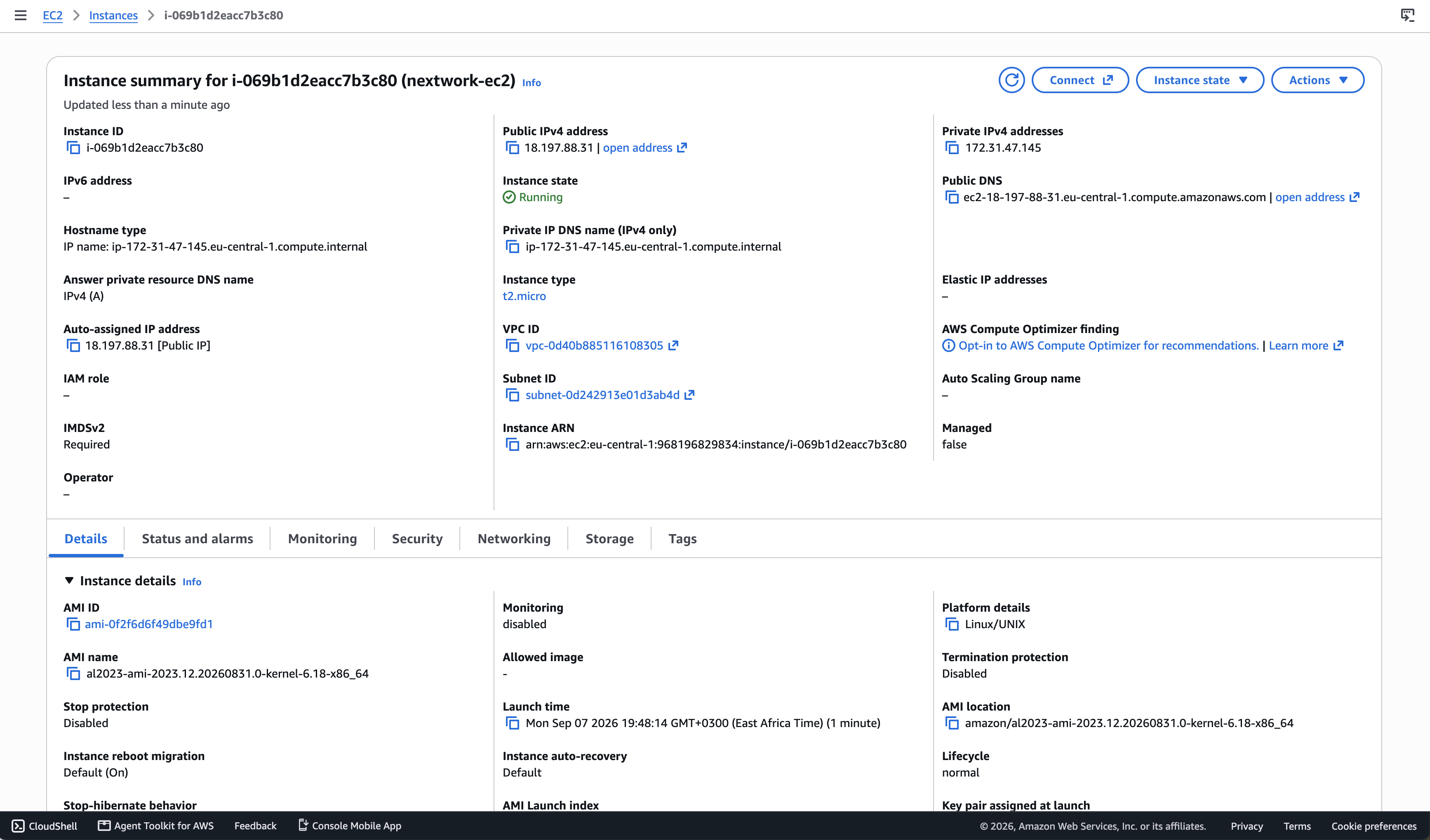Screen dimensions: 1430x840
Task: Copy the AMI ID
Action: tap(73, 624)
